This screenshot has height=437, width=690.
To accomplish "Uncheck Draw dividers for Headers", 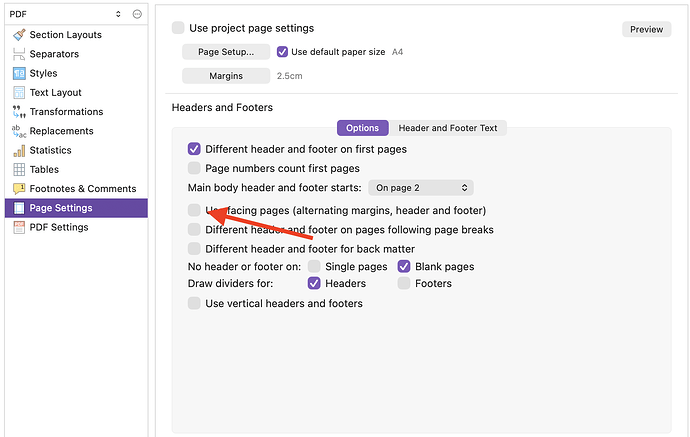I will pos(314,283).
